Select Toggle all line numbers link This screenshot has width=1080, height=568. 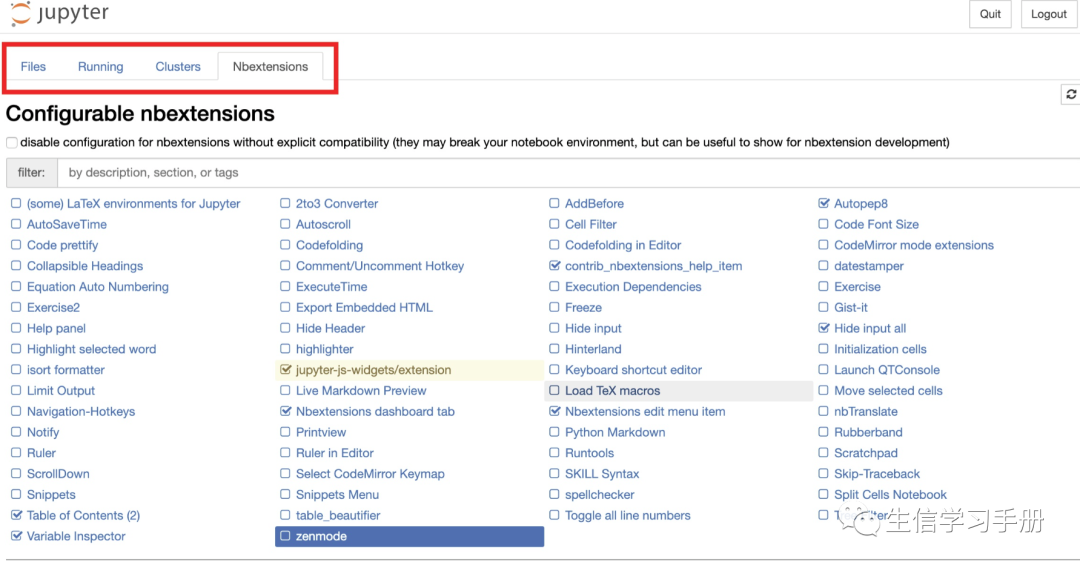pos(627,515)
